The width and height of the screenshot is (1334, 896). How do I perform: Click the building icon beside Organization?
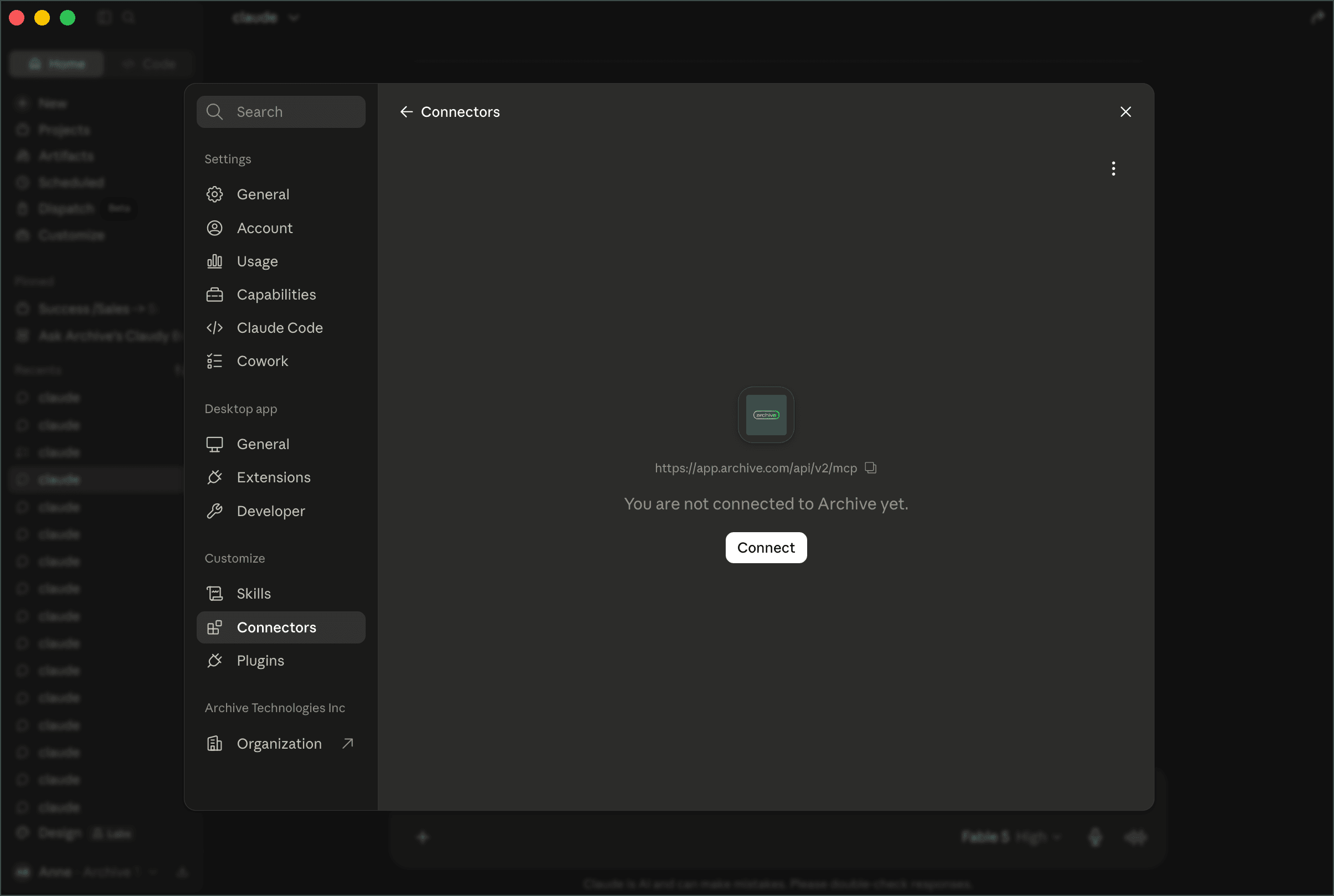point(214,743)
